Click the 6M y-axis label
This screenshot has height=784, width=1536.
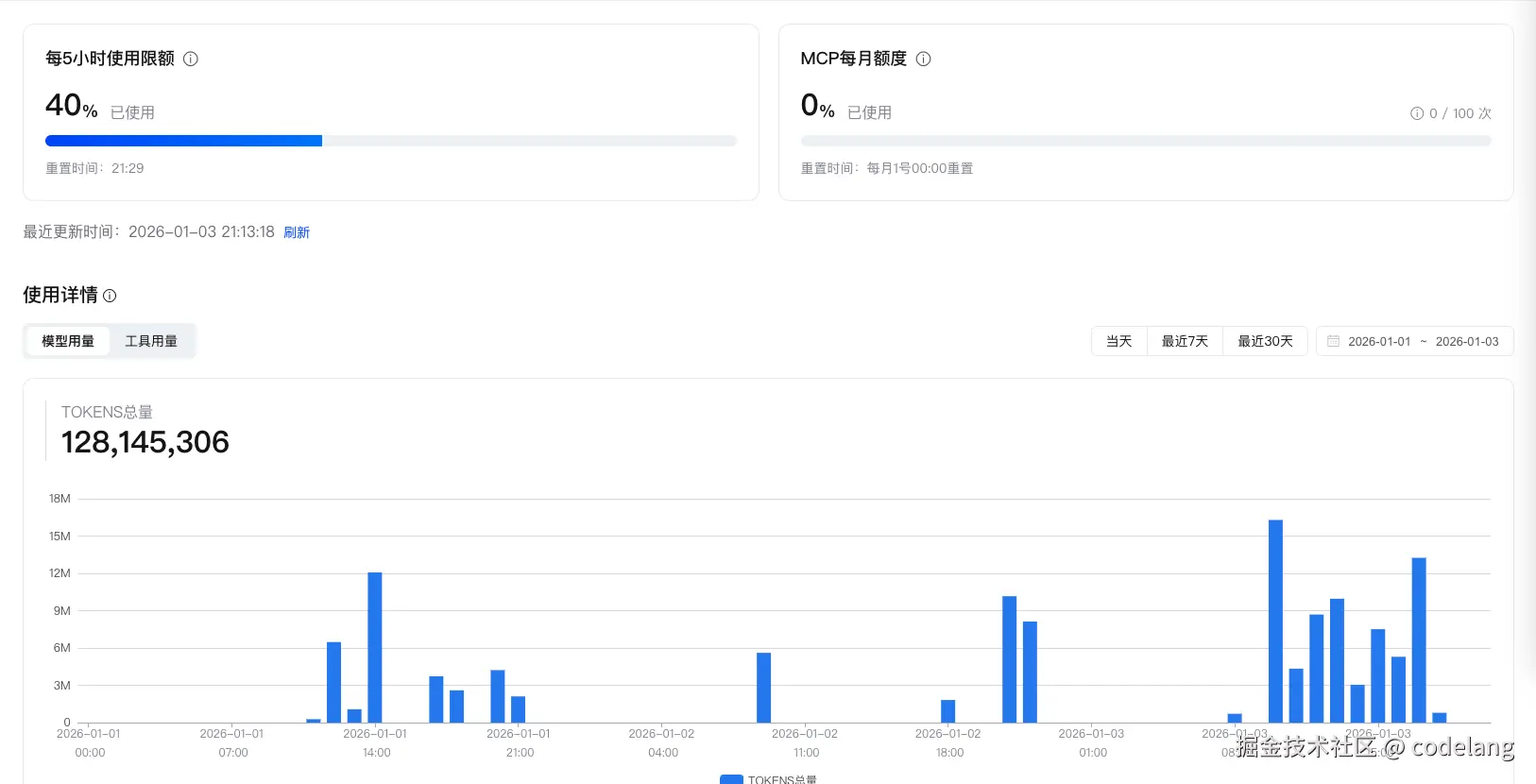(x=62, y=648)
